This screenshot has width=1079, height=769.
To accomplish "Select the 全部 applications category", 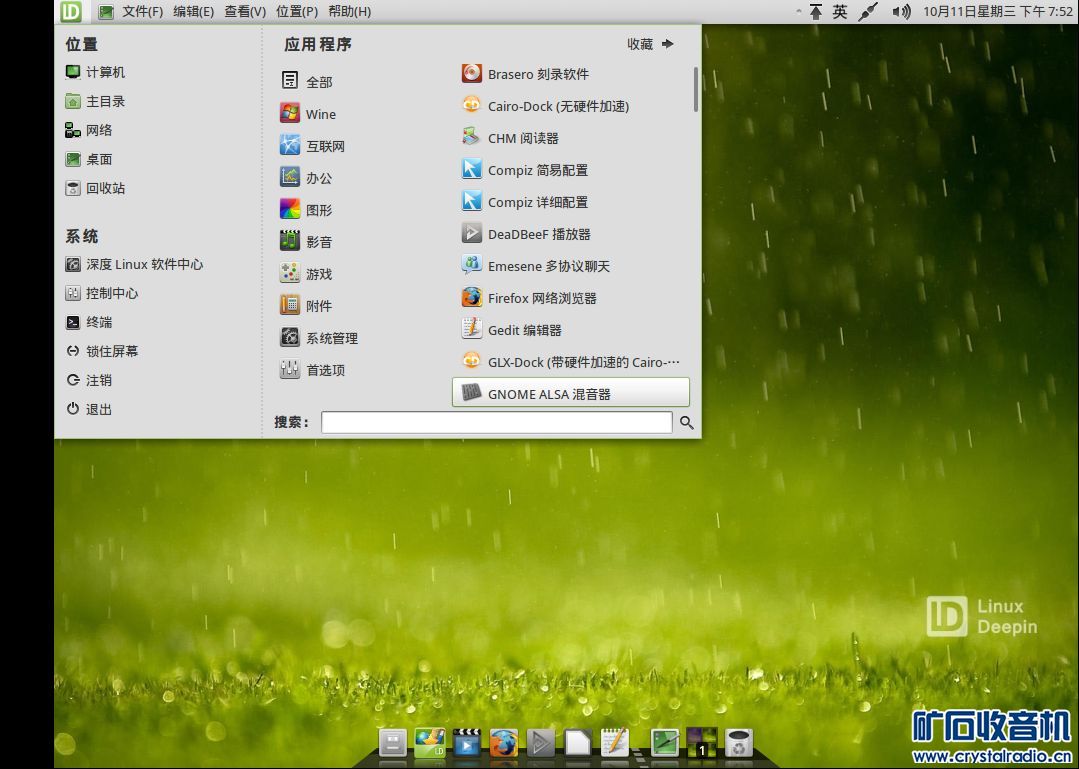I will (x=307, y=81).
